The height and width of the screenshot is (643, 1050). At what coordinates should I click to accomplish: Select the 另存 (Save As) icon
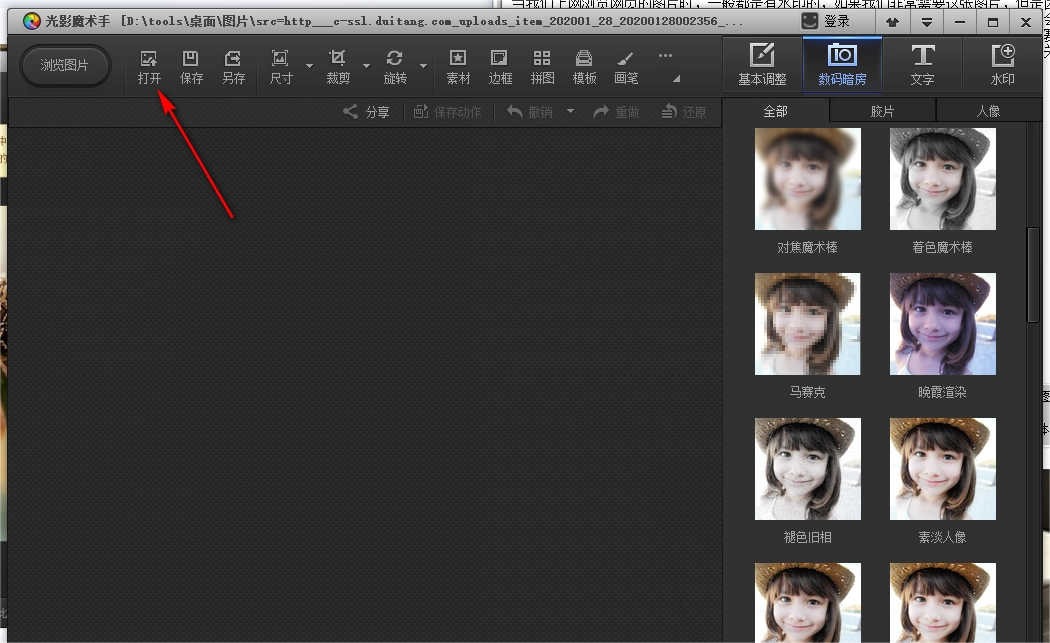[233, 66]
